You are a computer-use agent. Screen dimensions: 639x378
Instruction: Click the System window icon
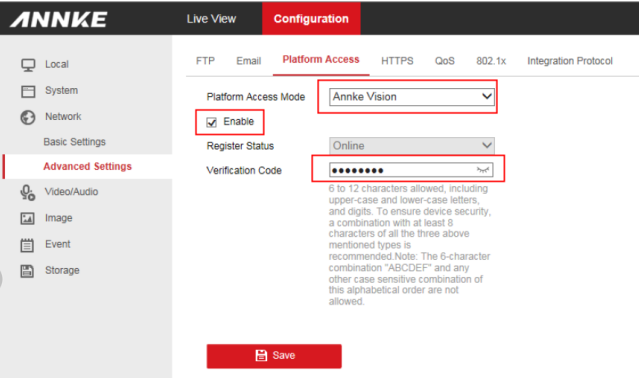click(x=28, y=91)
